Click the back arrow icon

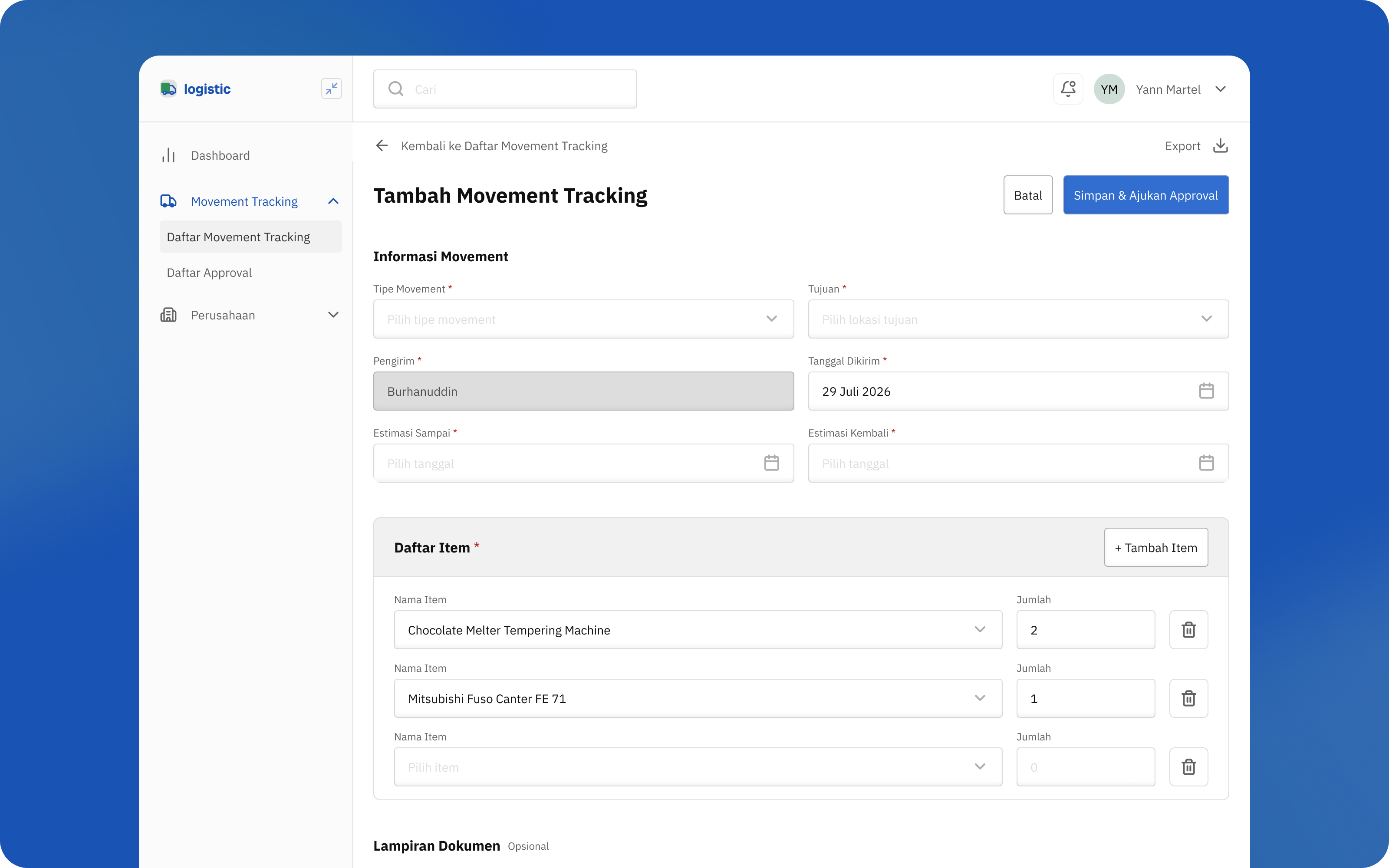(x=382, y=146)
